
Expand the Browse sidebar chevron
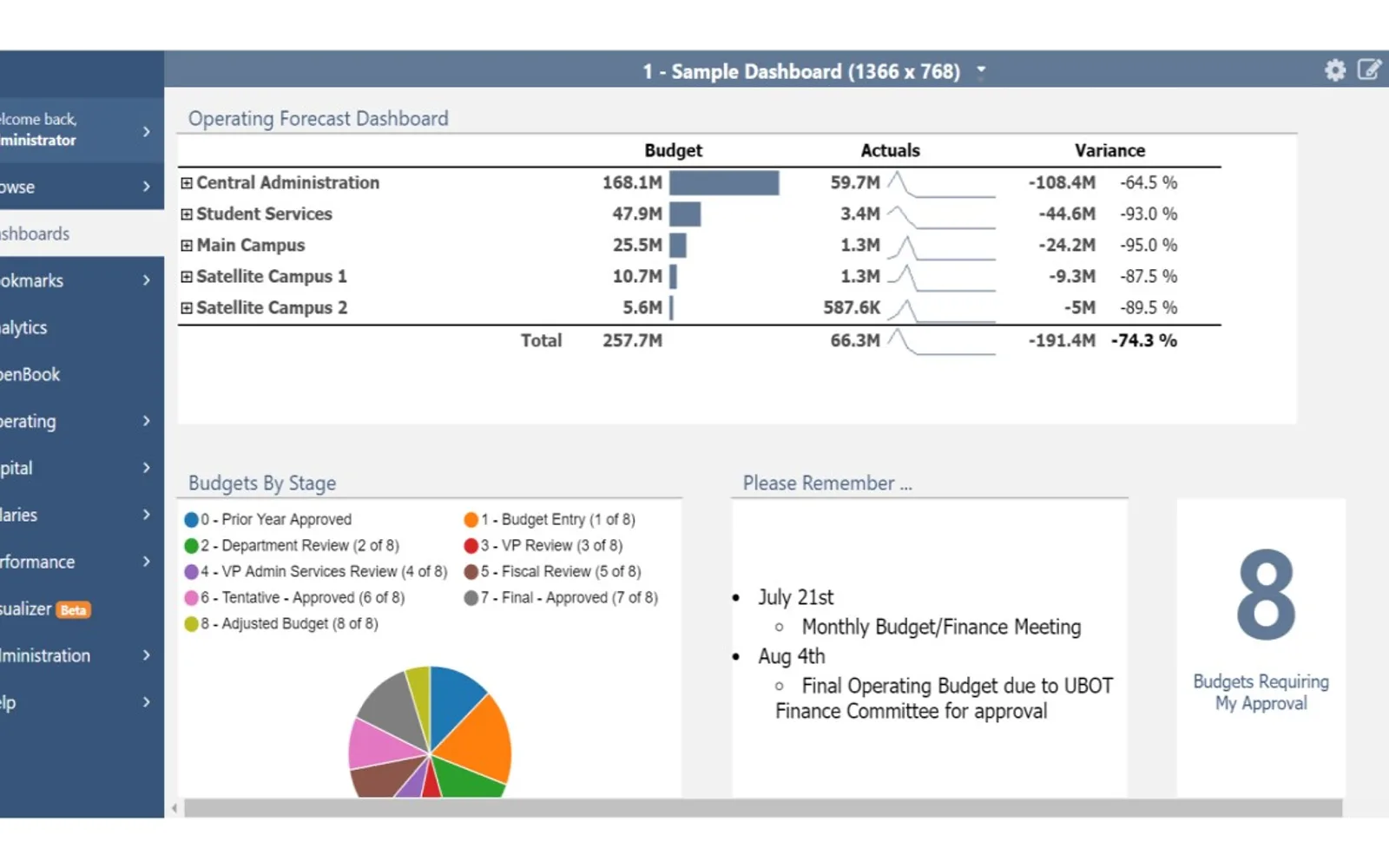pos(147,187)
